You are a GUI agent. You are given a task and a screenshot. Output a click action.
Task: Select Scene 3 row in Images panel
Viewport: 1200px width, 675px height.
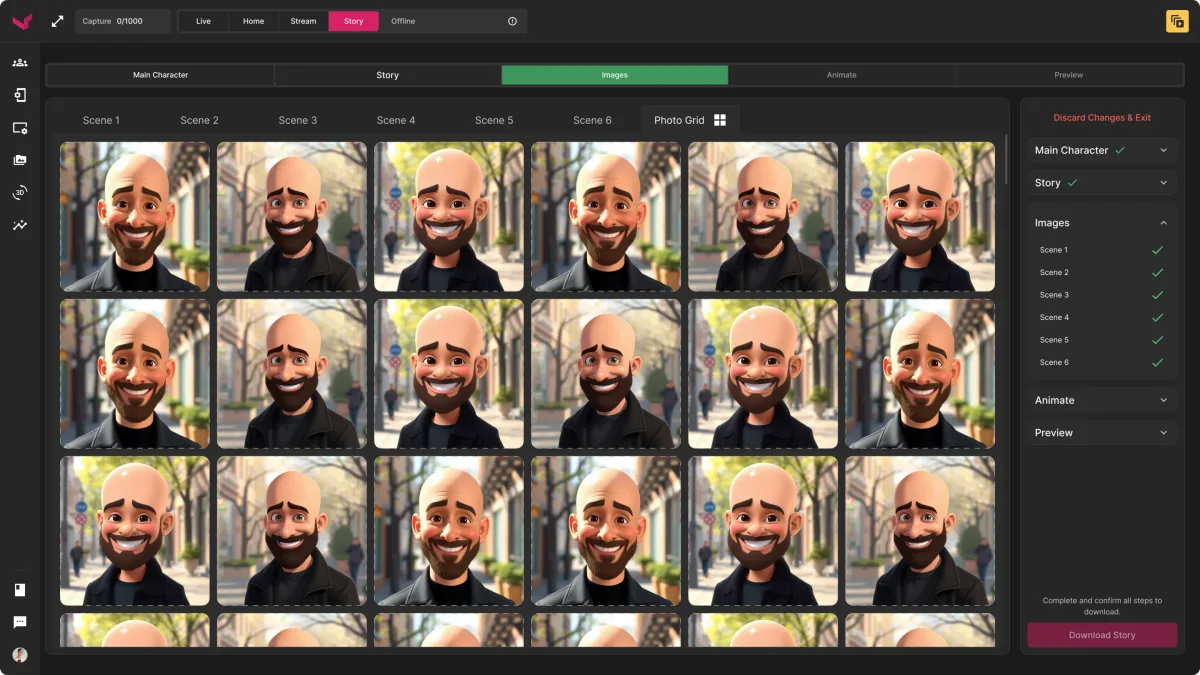(x=1101, y=295)
